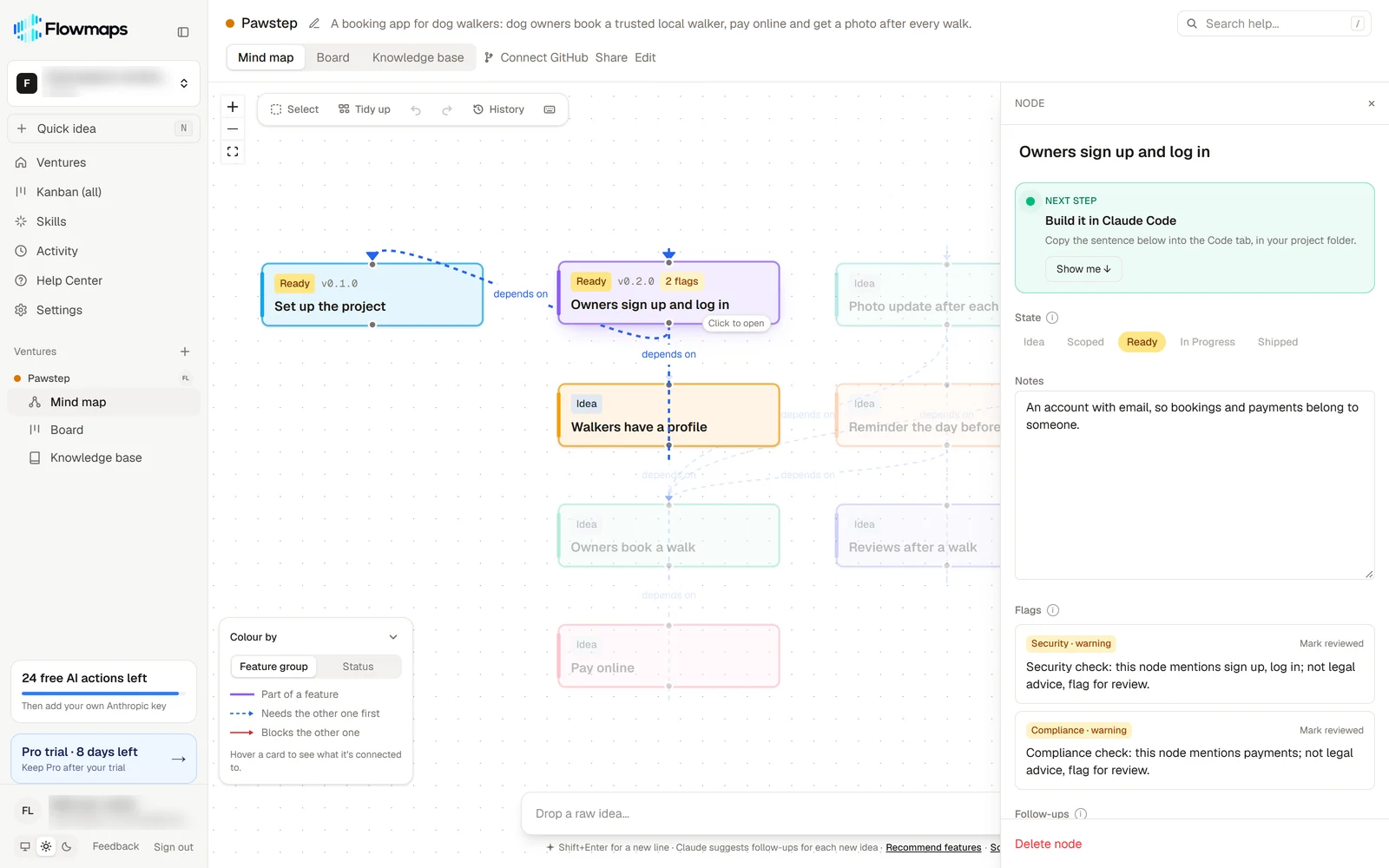The height and width of the screenshot is (868, 1389).
Task: Zoom out with the minus canvas button
Action: click(233, 129)
